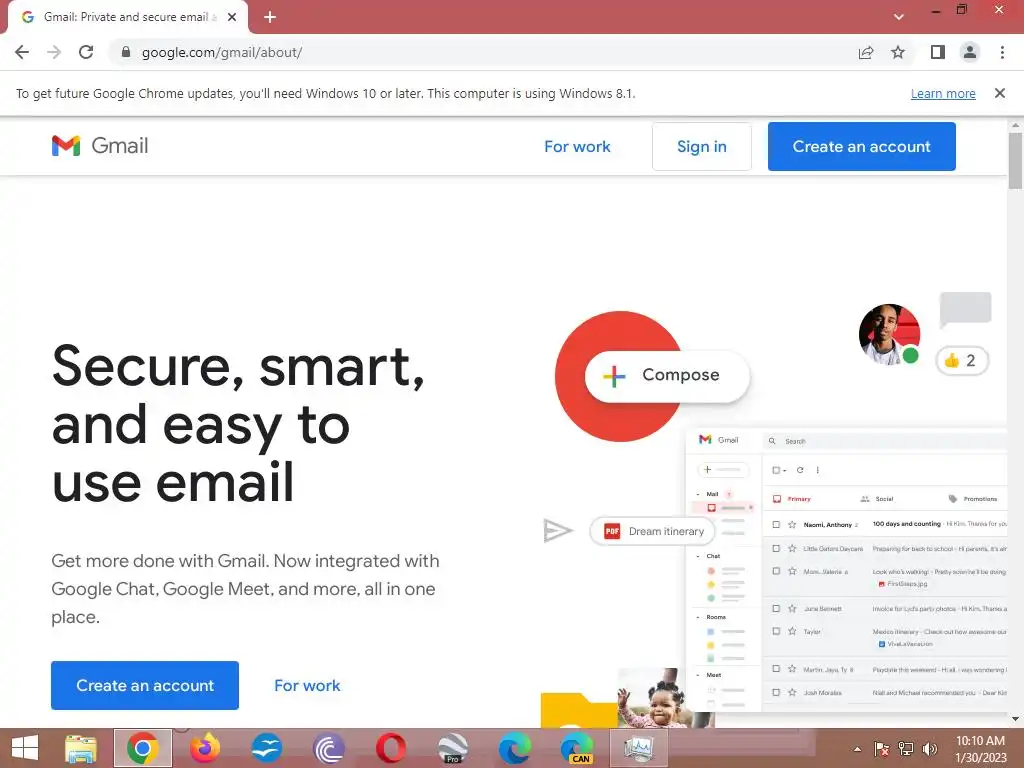The height and width of the screenshot is (768, 1024).
Task: Click the volume speaker tray icon
Action: coord(930,749)
